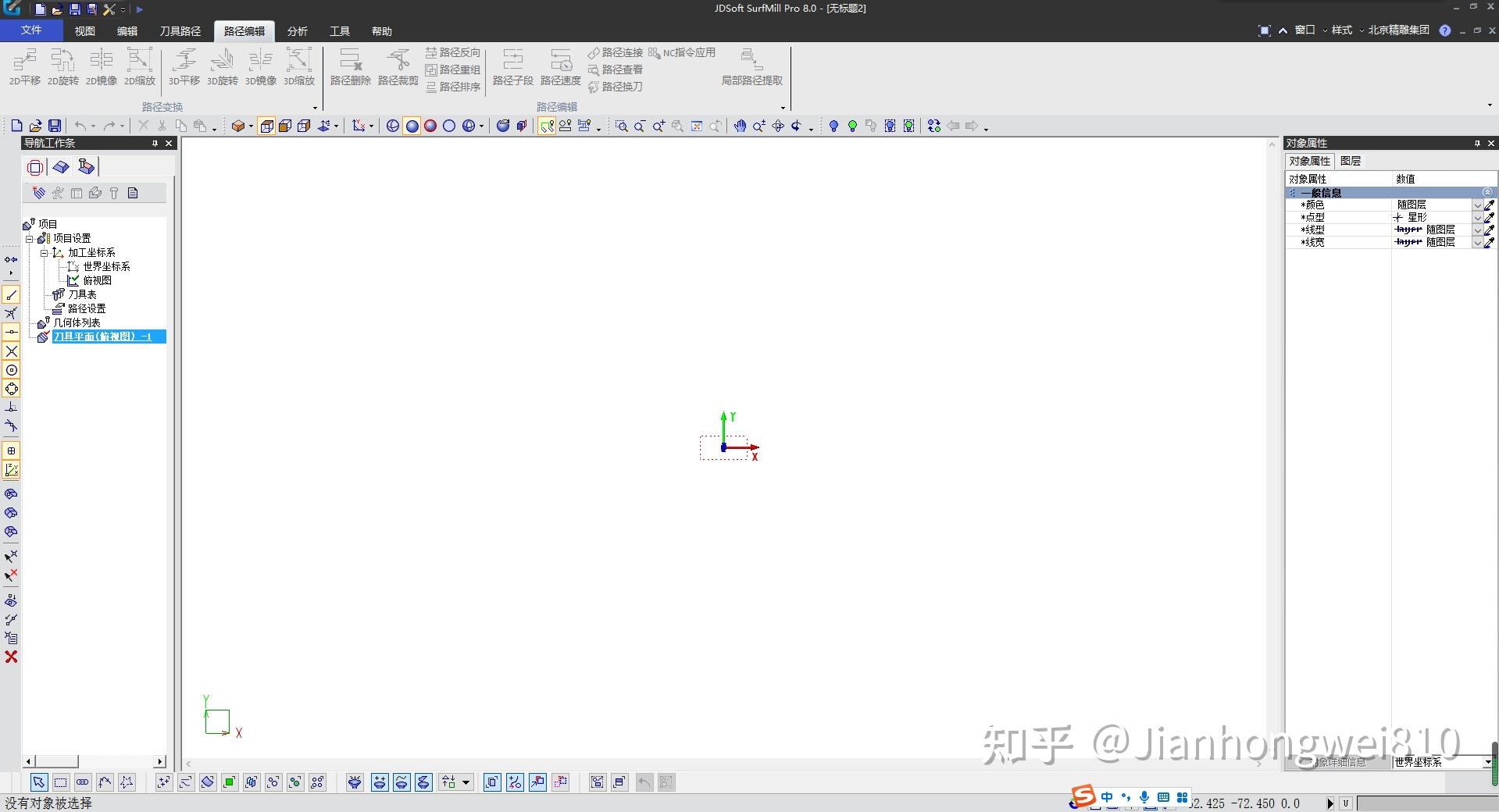The height and width of the screenshot is (812, 1499).
Task: Click the rectangle selection tool in bottom toolbar
Action: (x=60, y=782)
